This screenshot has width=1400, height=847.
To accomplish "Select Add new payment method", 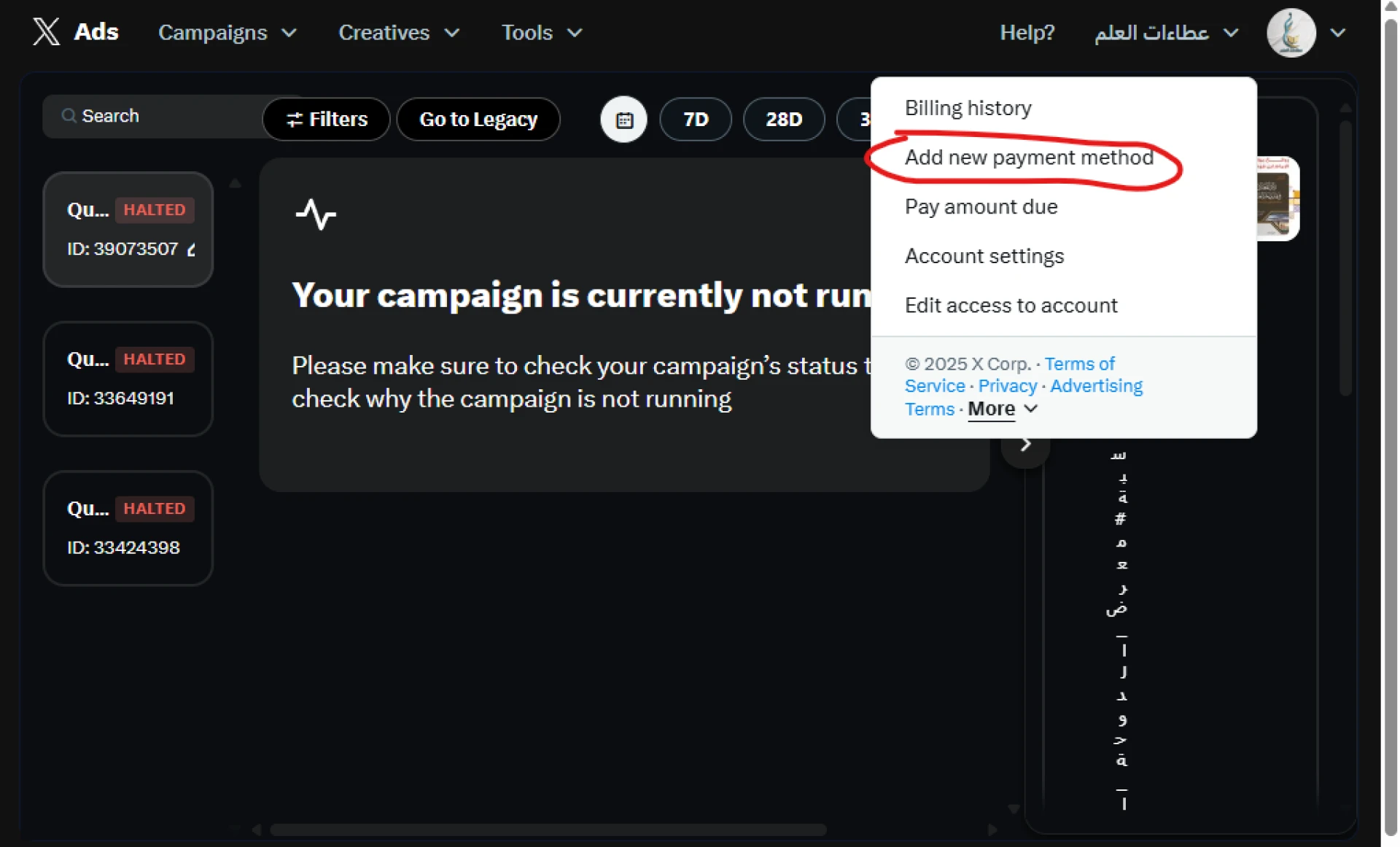I will (1028, 157).
